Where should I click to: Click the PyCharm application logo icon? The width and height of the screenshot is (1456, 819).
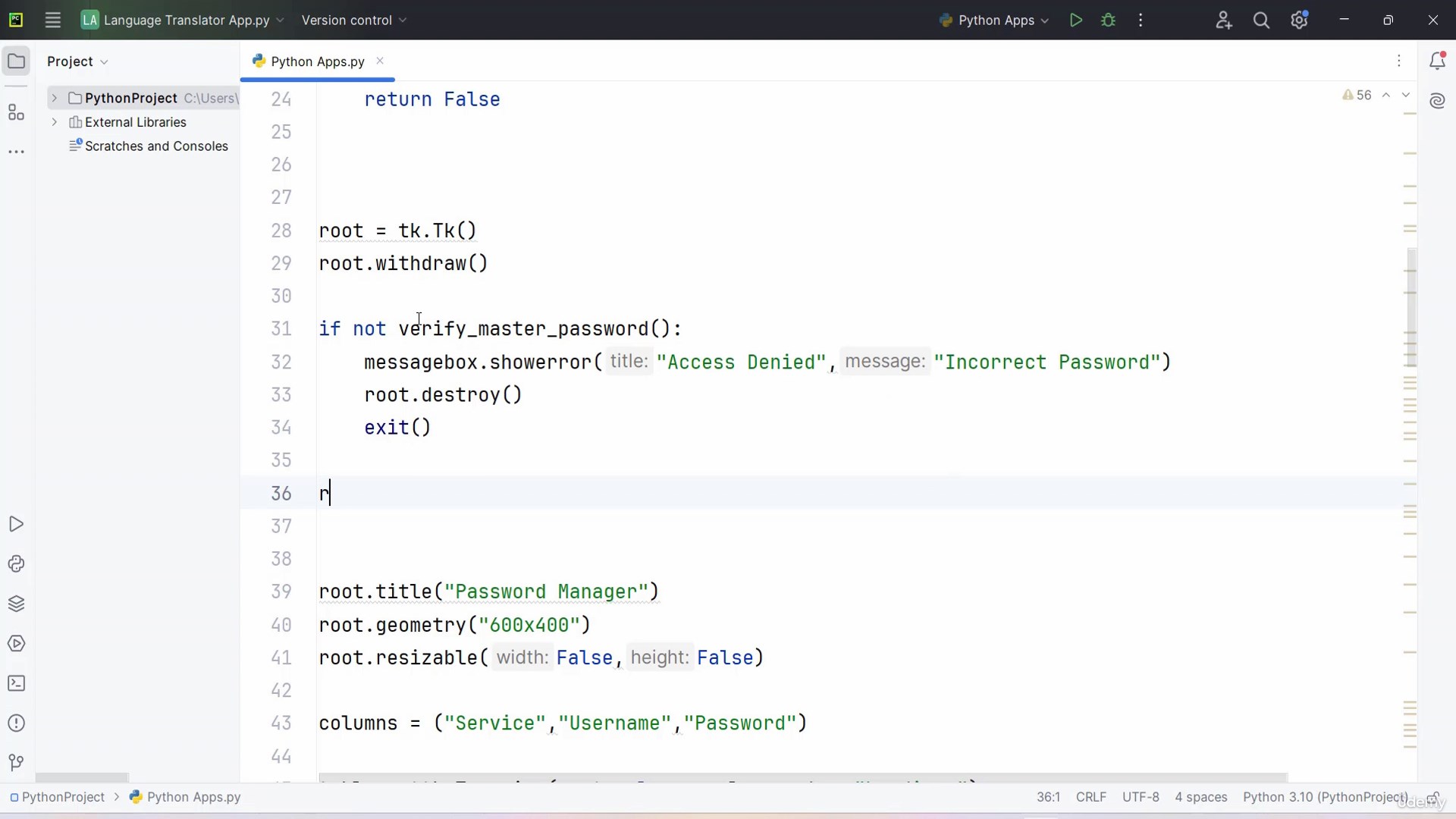pyautogui.click(x=16, y=20)
